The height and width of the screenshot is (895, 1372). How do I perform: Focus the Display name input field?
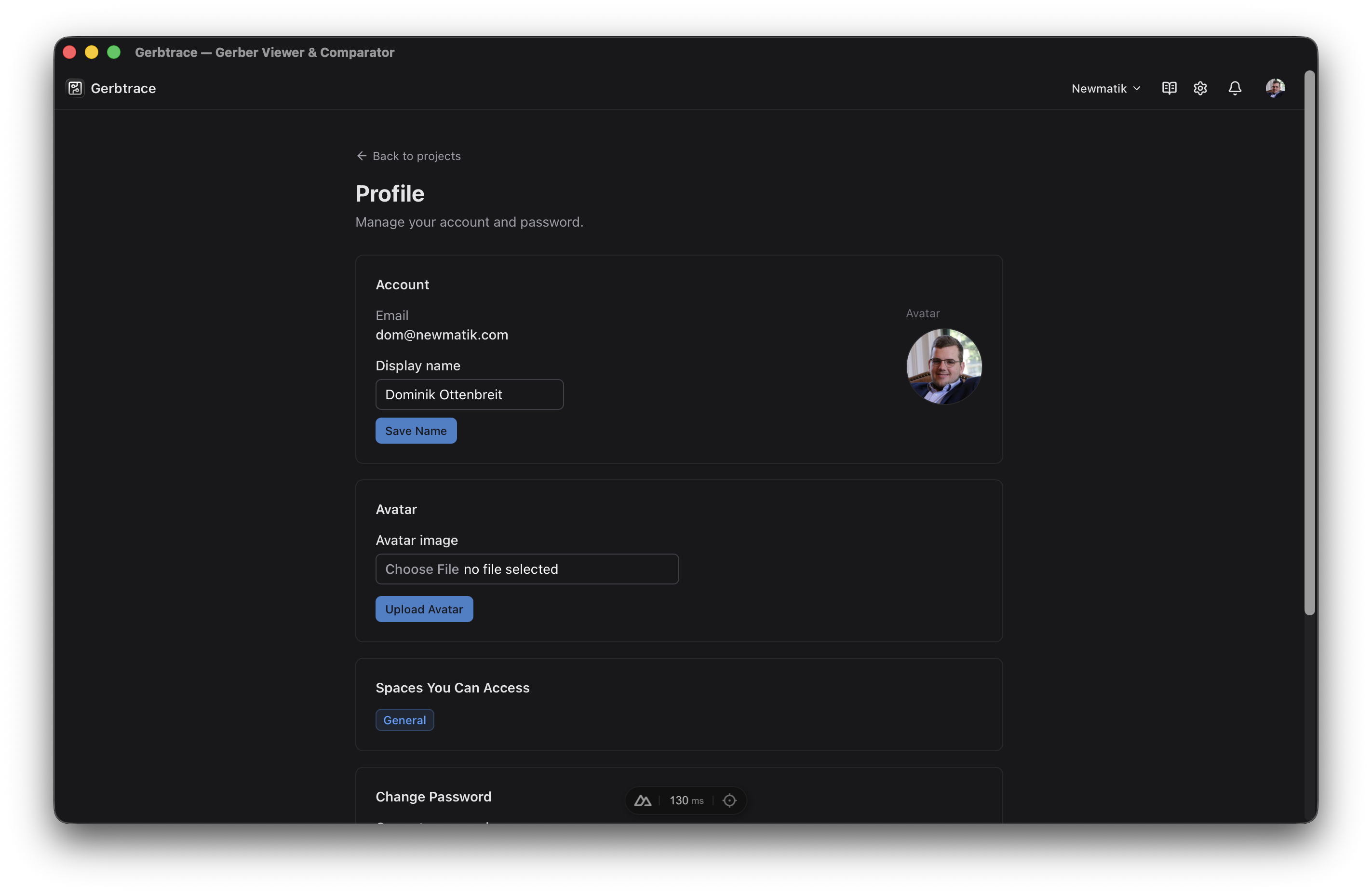pyautogui.click(x=469, y=394)
